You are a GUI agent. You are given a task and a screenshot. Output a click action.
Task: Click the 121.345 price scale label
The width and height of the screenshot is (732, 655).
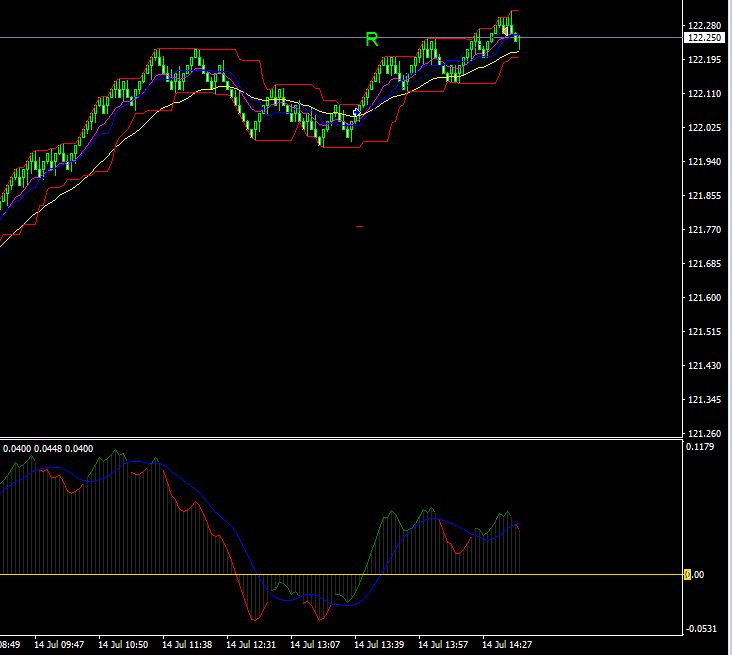[x=704, y=400]
